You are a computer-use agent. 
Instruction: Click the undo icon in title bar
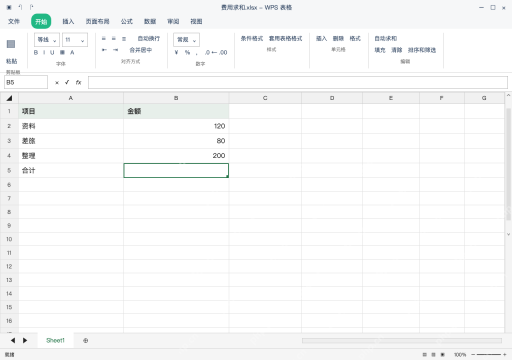(20, 7)
